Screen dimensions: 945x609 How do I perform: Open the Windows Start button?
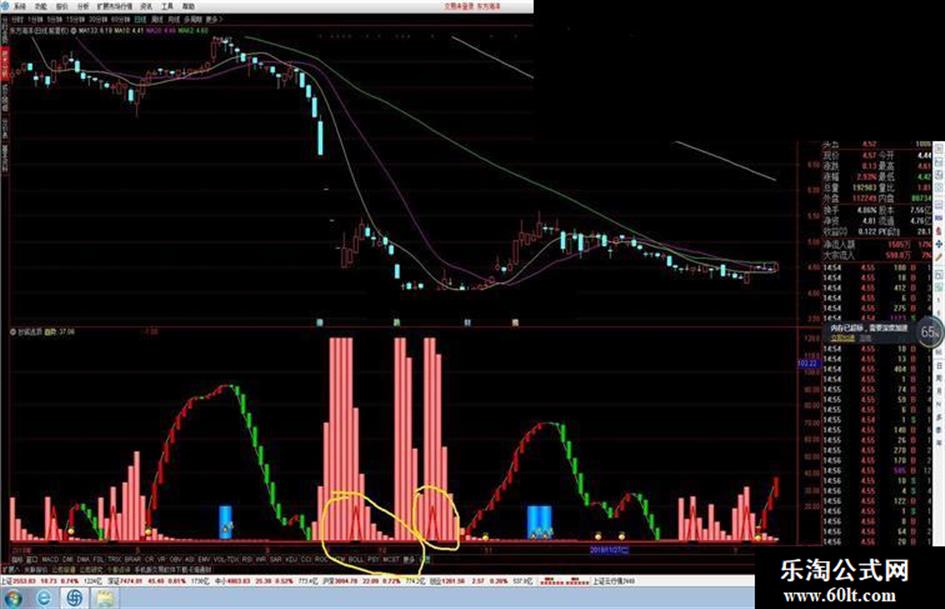(12, 598)
